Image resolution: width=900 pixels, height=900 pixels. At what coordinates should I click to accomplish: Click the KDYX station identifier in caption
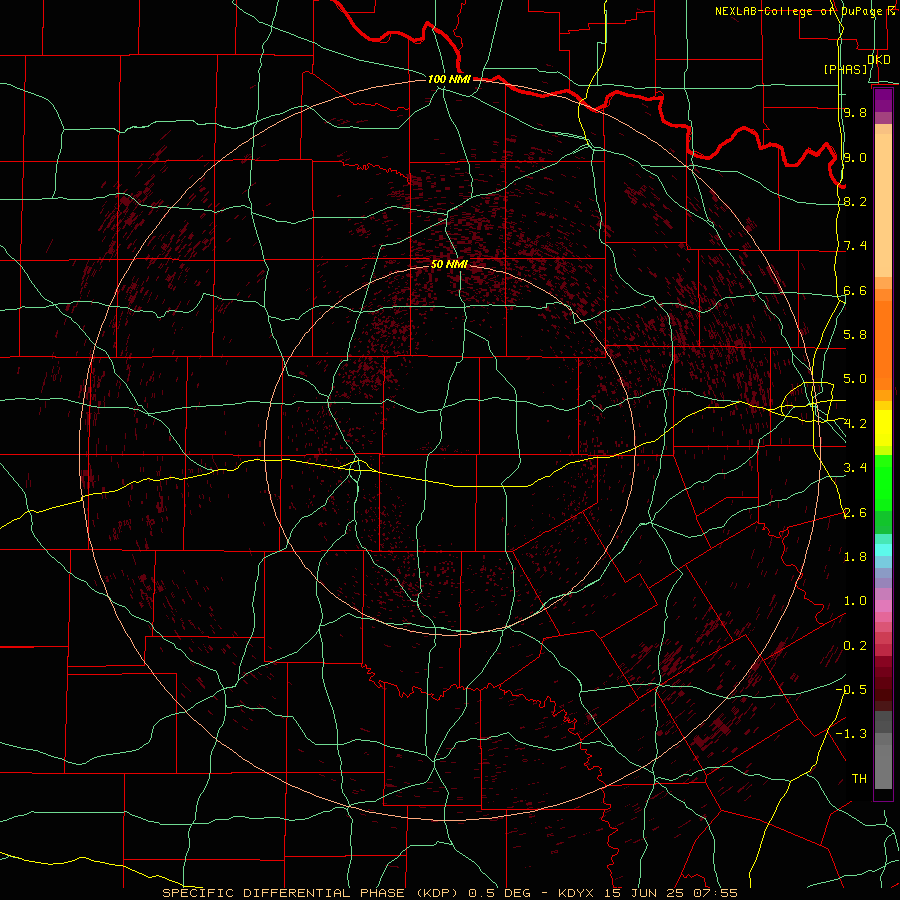(x=577, y=893)
